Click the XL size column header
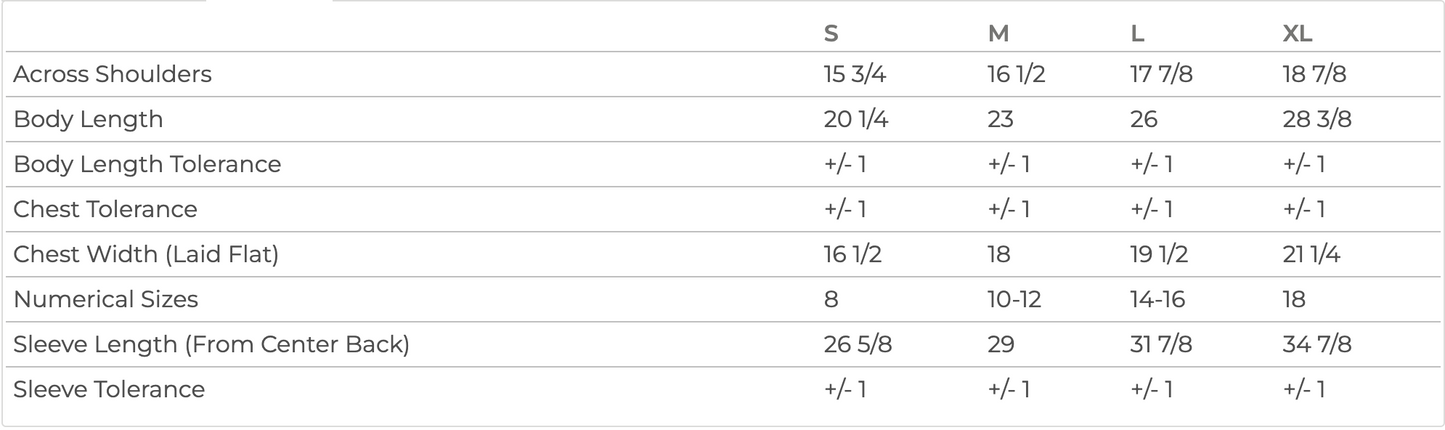The width and height of the screenshot is (1445, 430). coord(1297,33)
